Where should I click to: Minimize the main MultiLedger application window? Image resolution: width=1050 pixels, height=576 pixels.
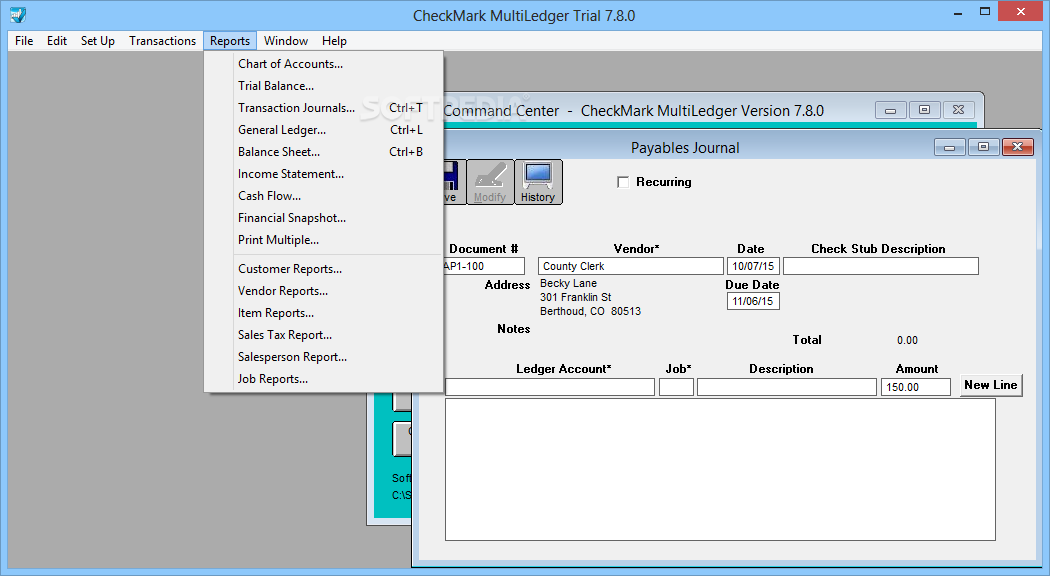tap(958, 12)
